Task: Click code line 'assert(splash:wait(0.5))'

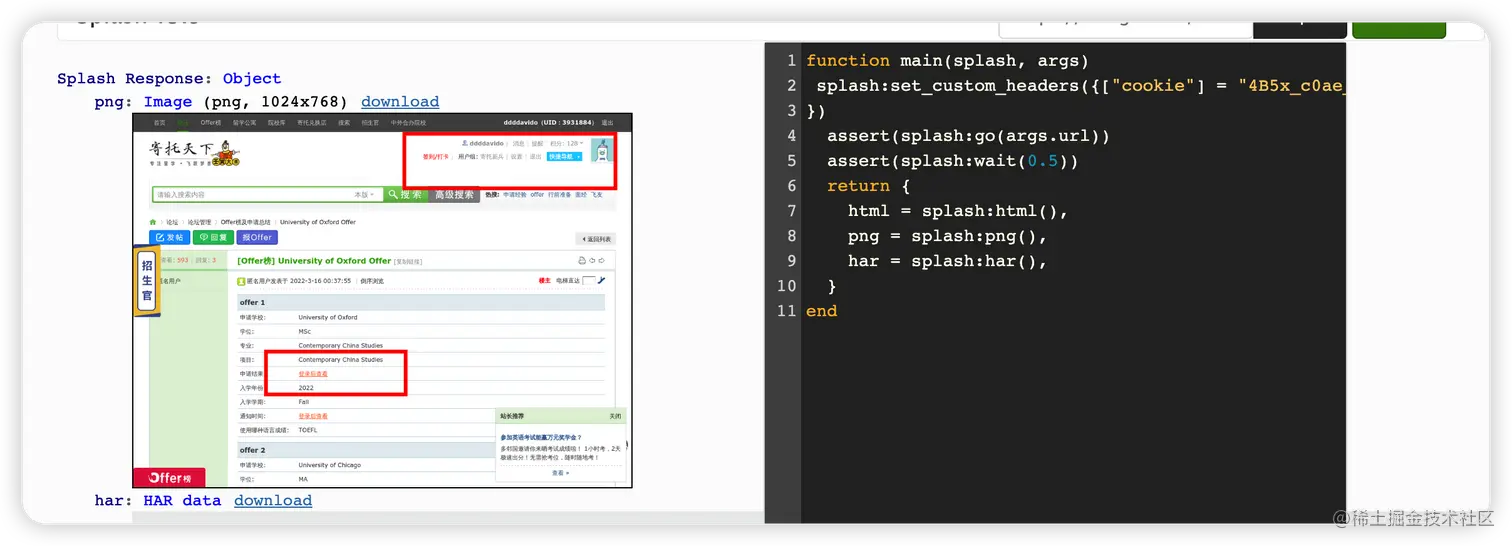Action: pos(952,161)
